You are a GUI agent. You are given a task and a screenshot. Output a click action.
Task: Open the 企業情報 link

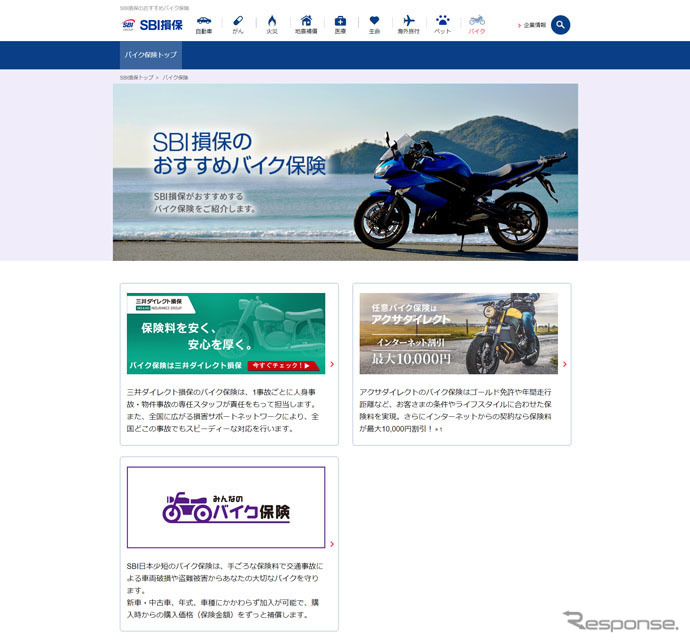(x=532, y=25)
